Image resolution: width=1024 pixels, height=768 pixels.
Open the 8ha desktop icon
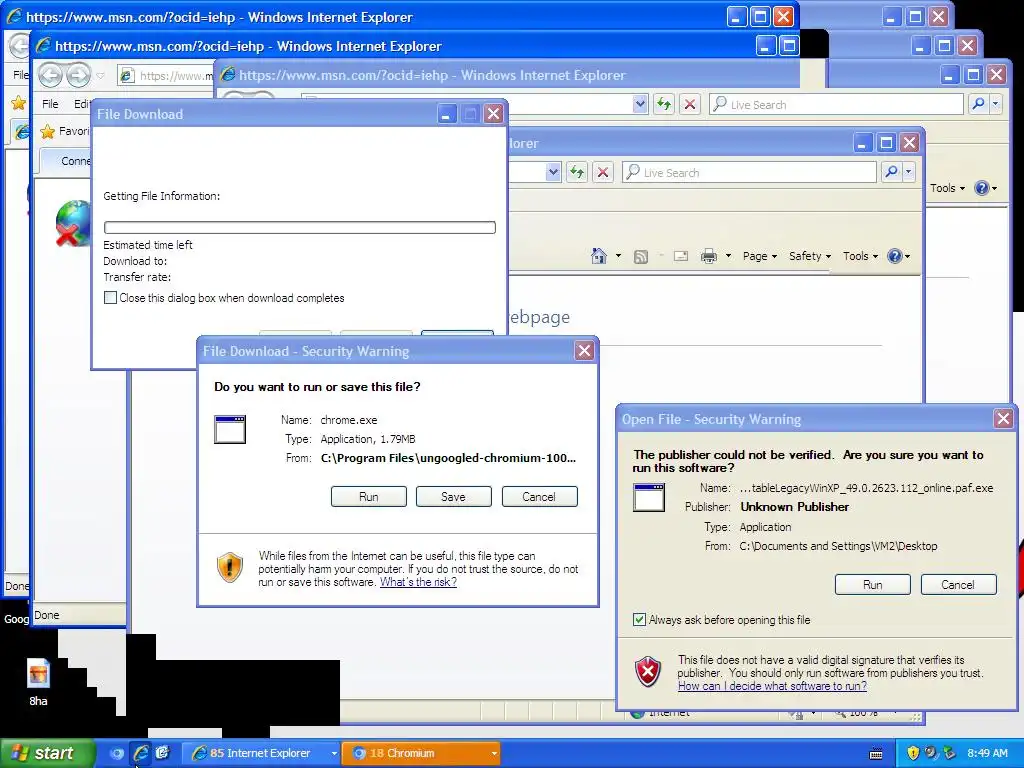click(39, 682)
